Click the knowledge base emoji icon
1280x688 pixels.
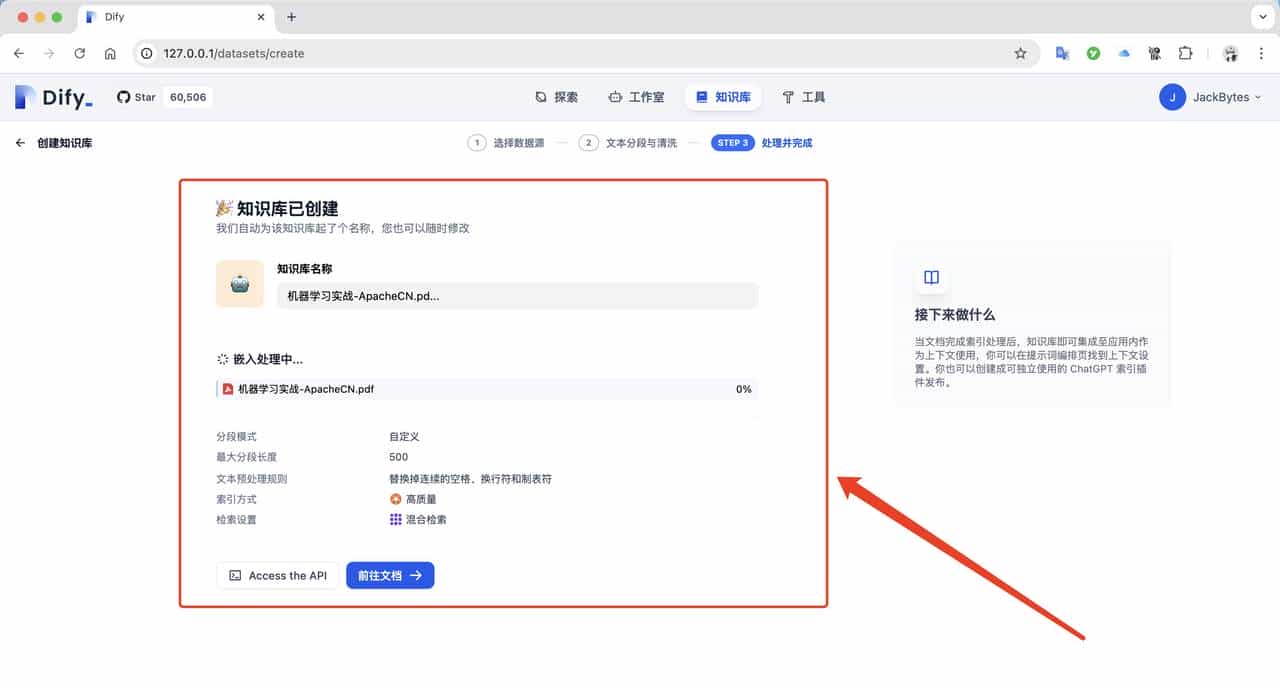coord(239,283)
